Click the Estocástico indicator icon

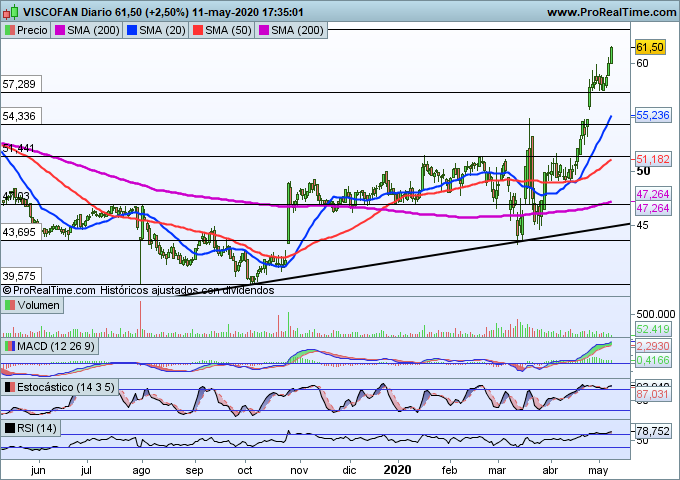click(10, 386)
